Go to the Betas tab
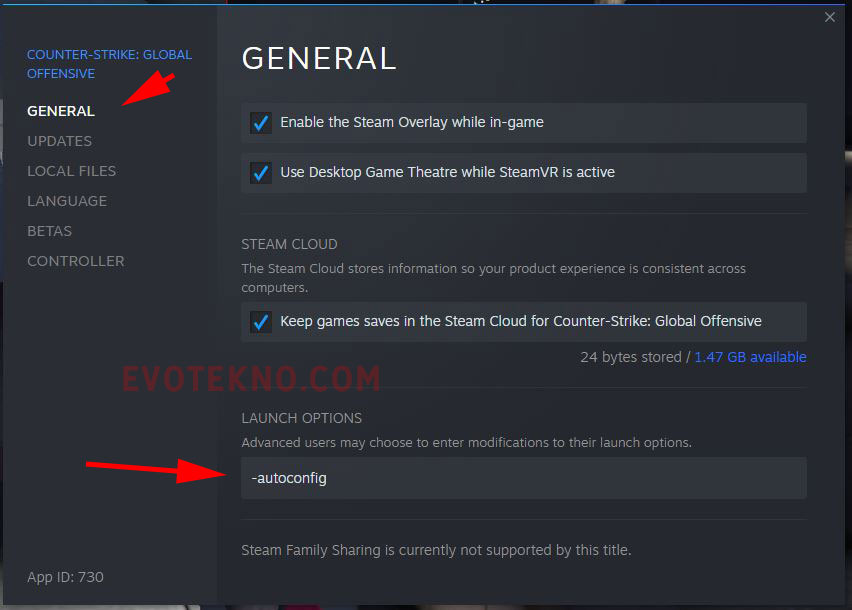 pos(49,231)
